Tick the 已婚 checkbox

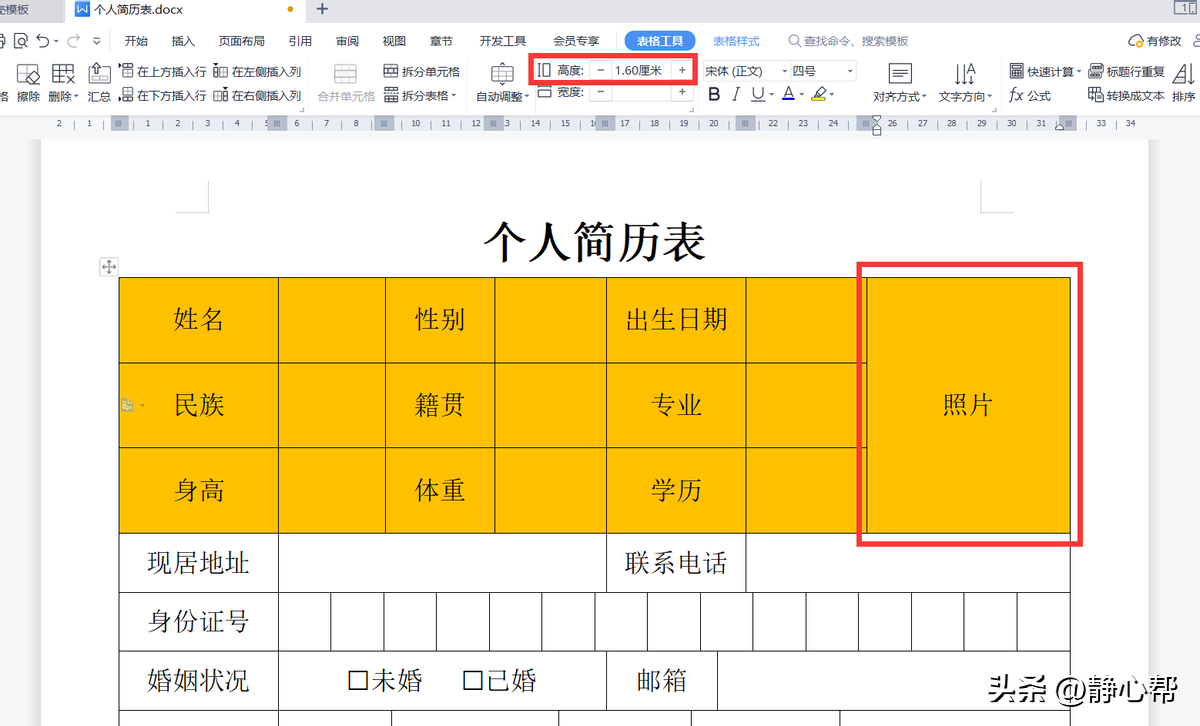pos(473,681)
